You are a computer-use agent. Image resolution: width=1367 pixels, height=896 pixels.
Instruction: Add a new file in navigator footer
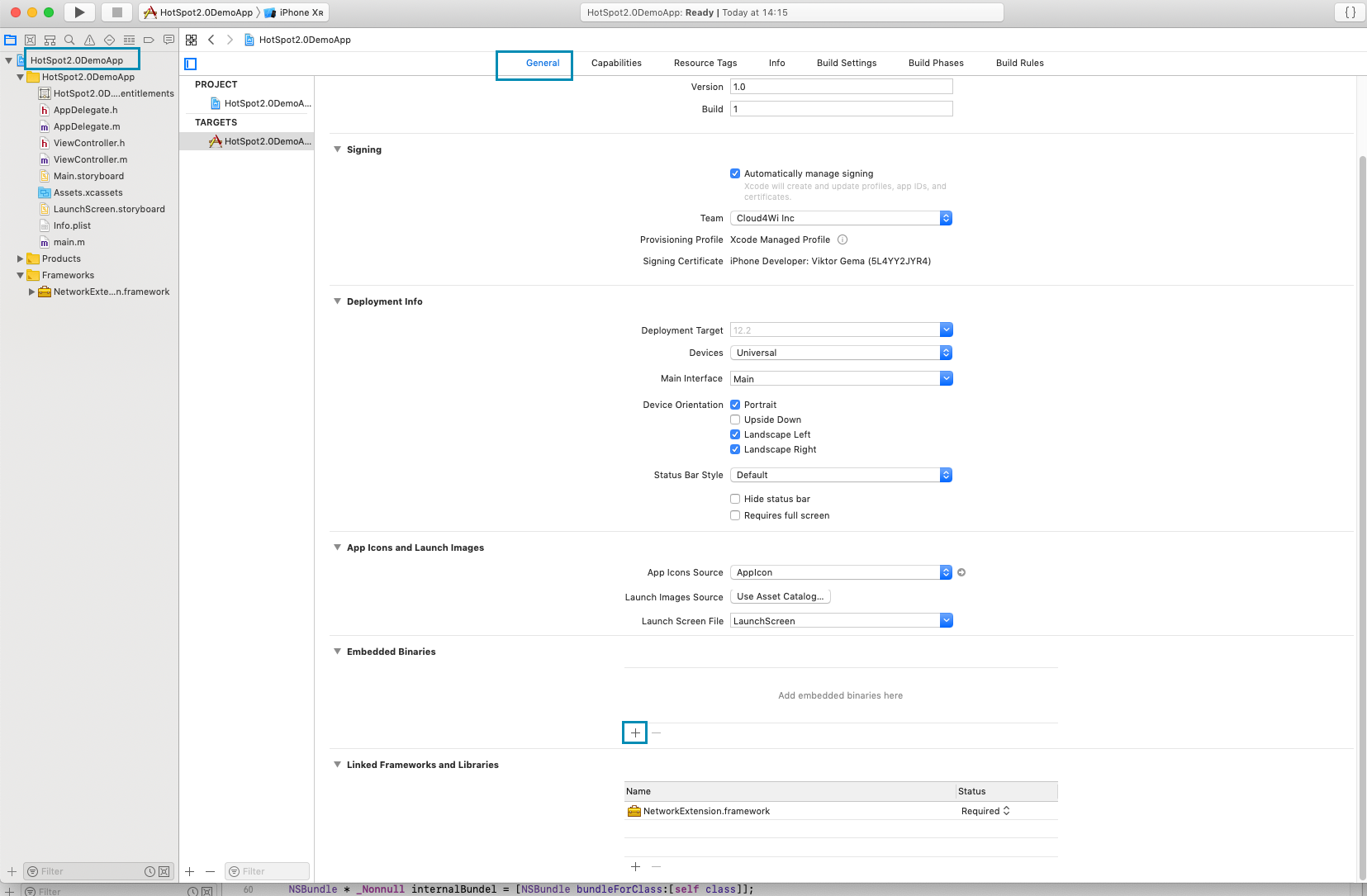click(12, 871)
